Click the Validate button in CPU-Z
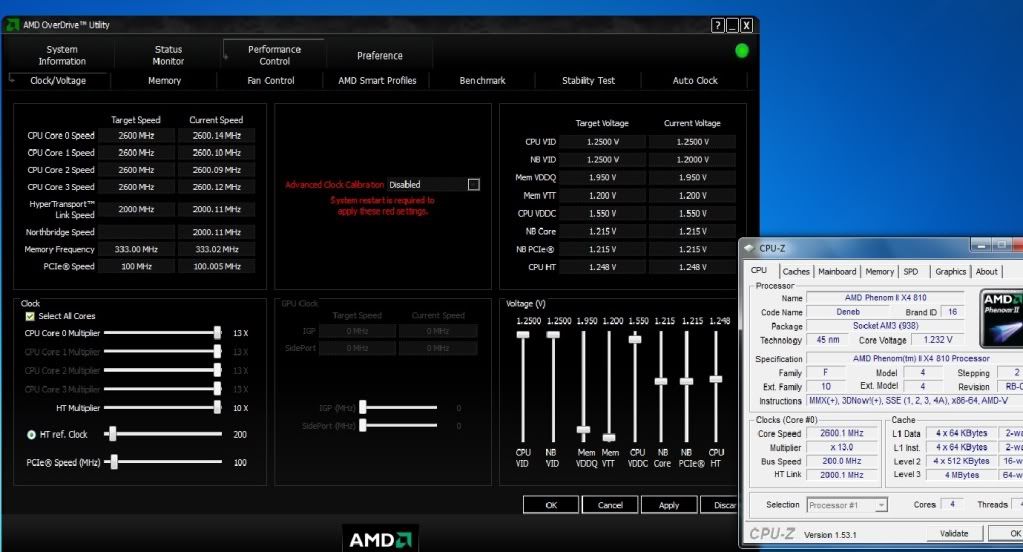The height and width of the screenshot is (552, 1023). coord(954,533)
